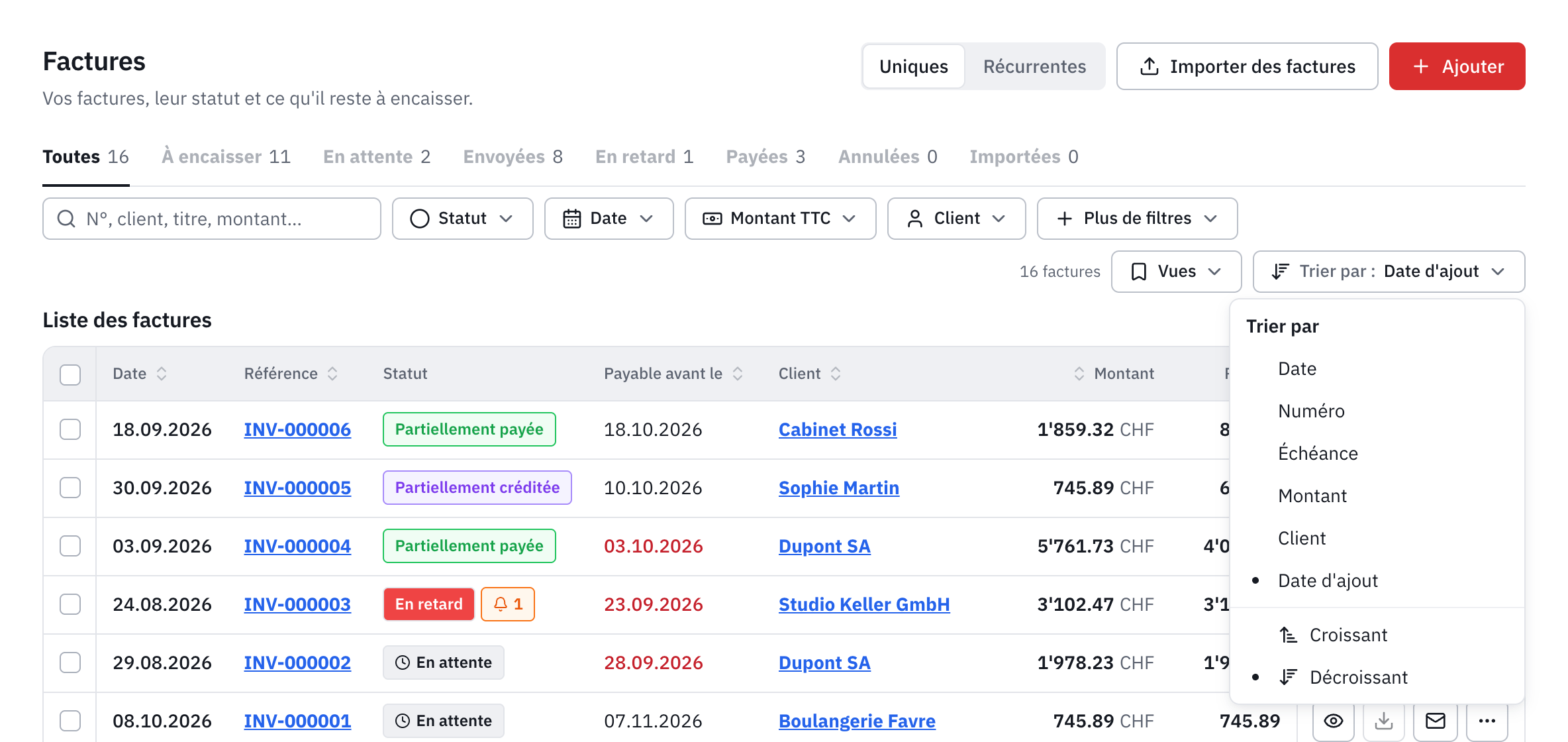Click the envelope email icon in INV-000001 row
The image size is (1568, 742).
(1435, 721)
